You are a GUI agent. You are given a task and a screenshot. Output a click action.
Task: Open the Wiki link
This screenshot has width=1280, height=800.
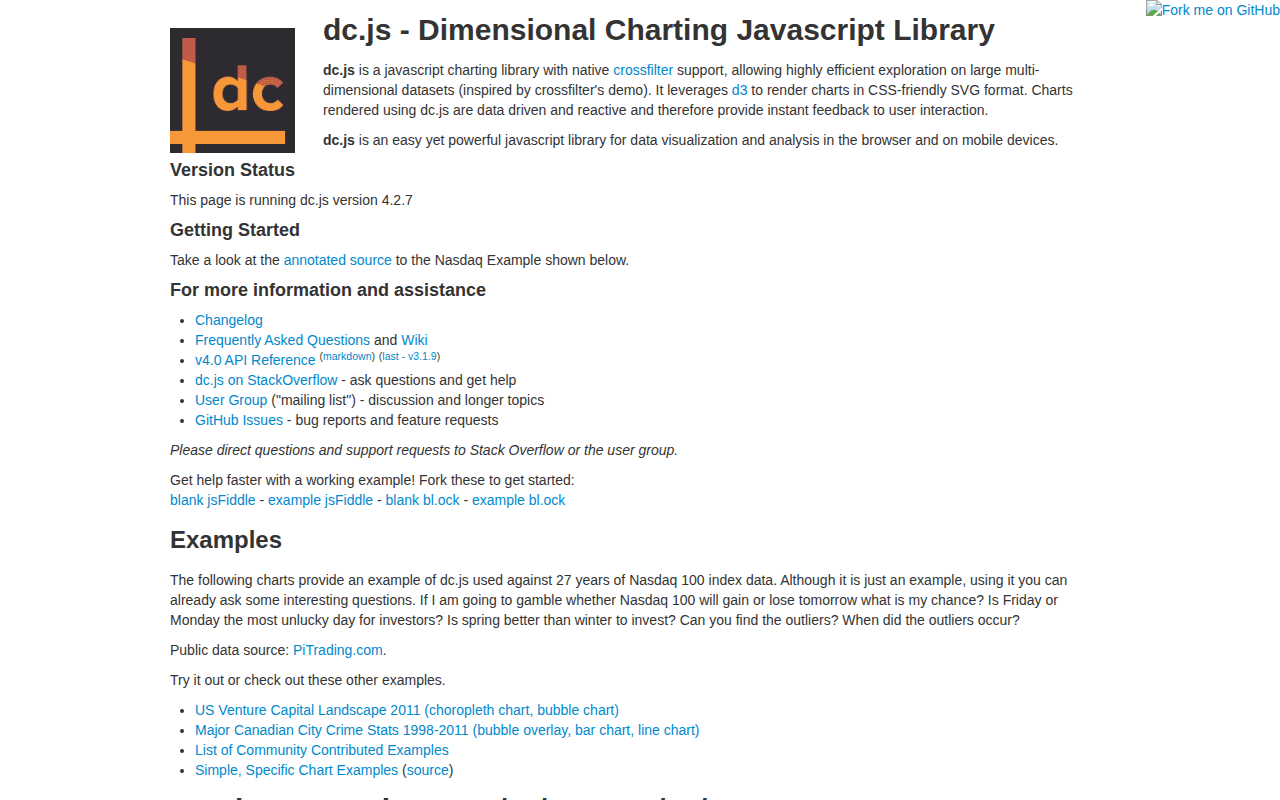point(414,340)
